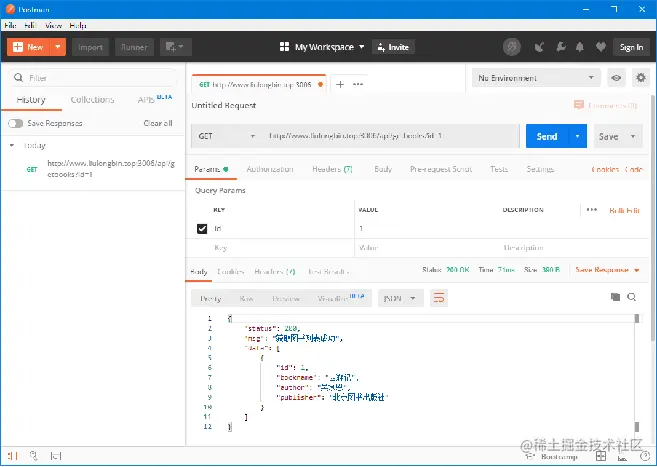
Task: Click the request URL field
Action: (x=390, y=136)
